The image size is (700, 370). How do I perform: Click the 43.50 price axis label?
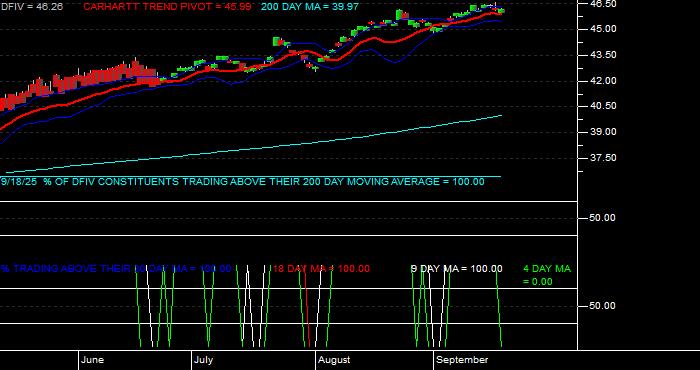[x=604, y=55]
